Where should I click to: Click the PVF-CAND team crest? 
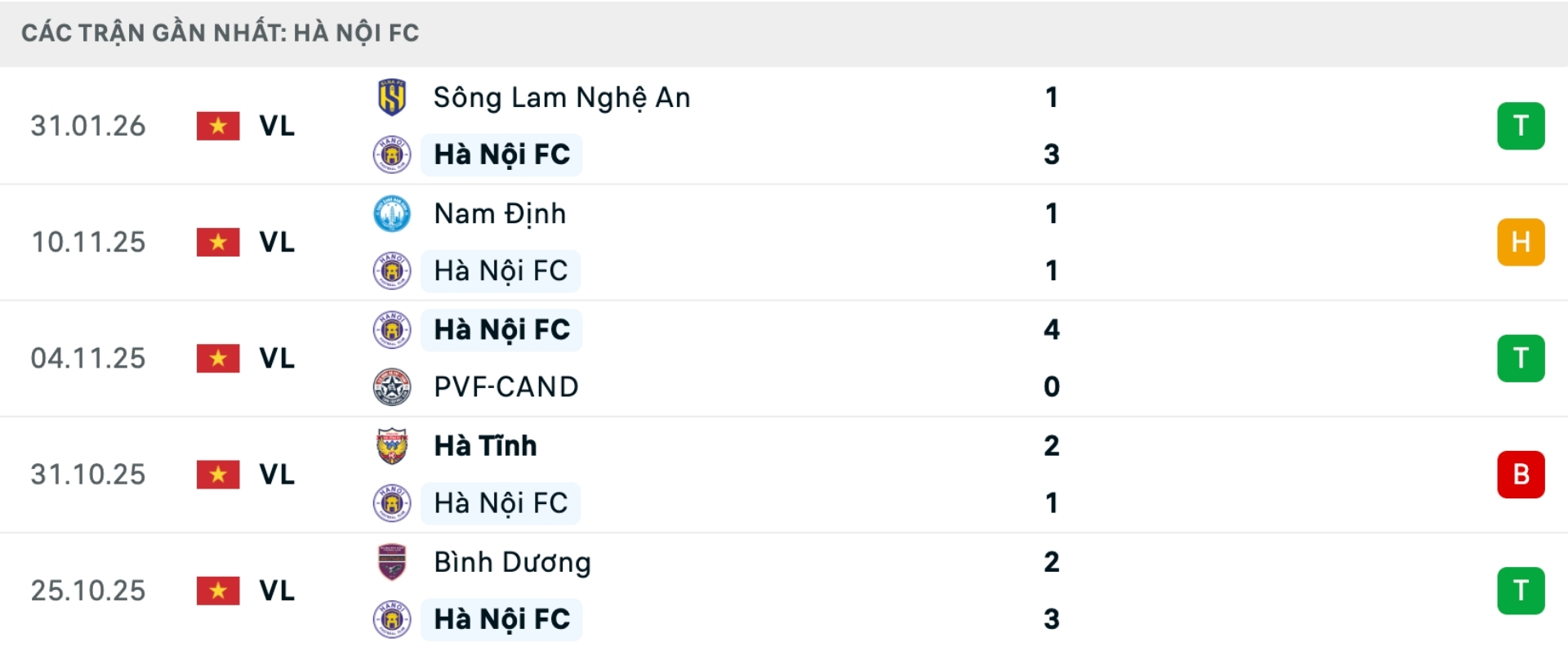tap(392, 387)
